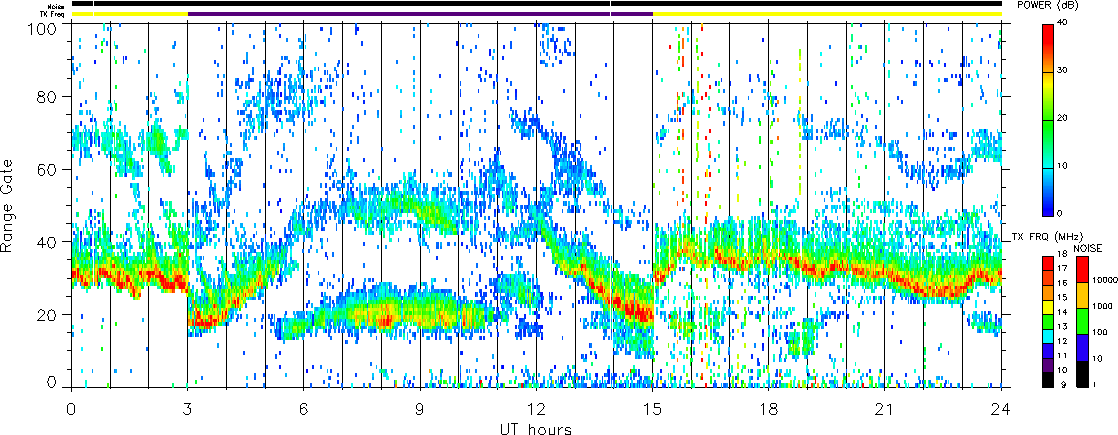Click the 'UT hours' x-axis label

click(535, 429)
